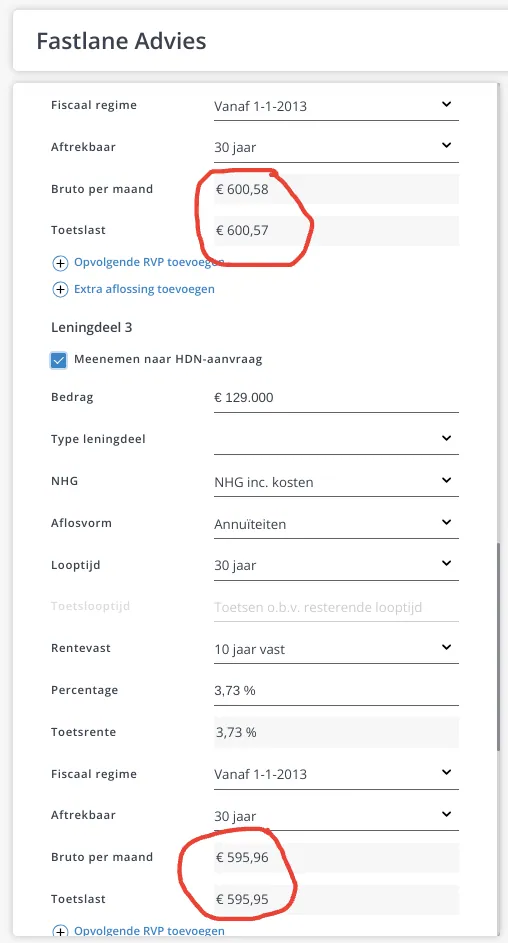Click Toetsrente value 3,73 %
Image resolution: width=508 pixels, height=943 pixels.
(x=336, y=732)
